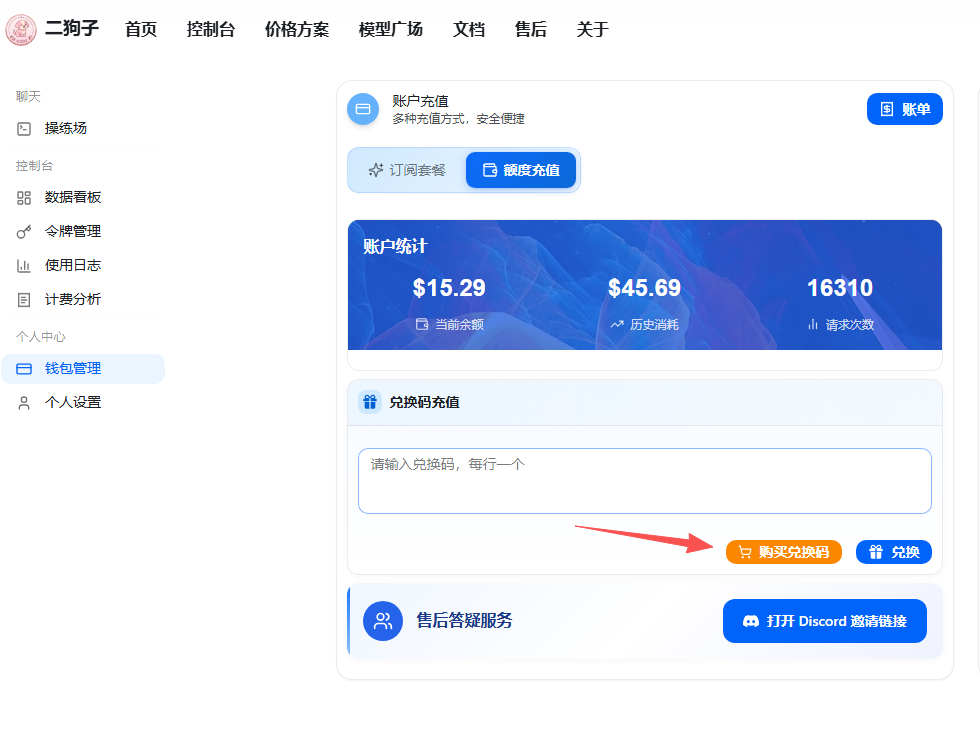Screen dimensions: 980x752
Task: Open the 数据看板 dashboard icon
Action: pyautogui.click(x=24, y=198)
